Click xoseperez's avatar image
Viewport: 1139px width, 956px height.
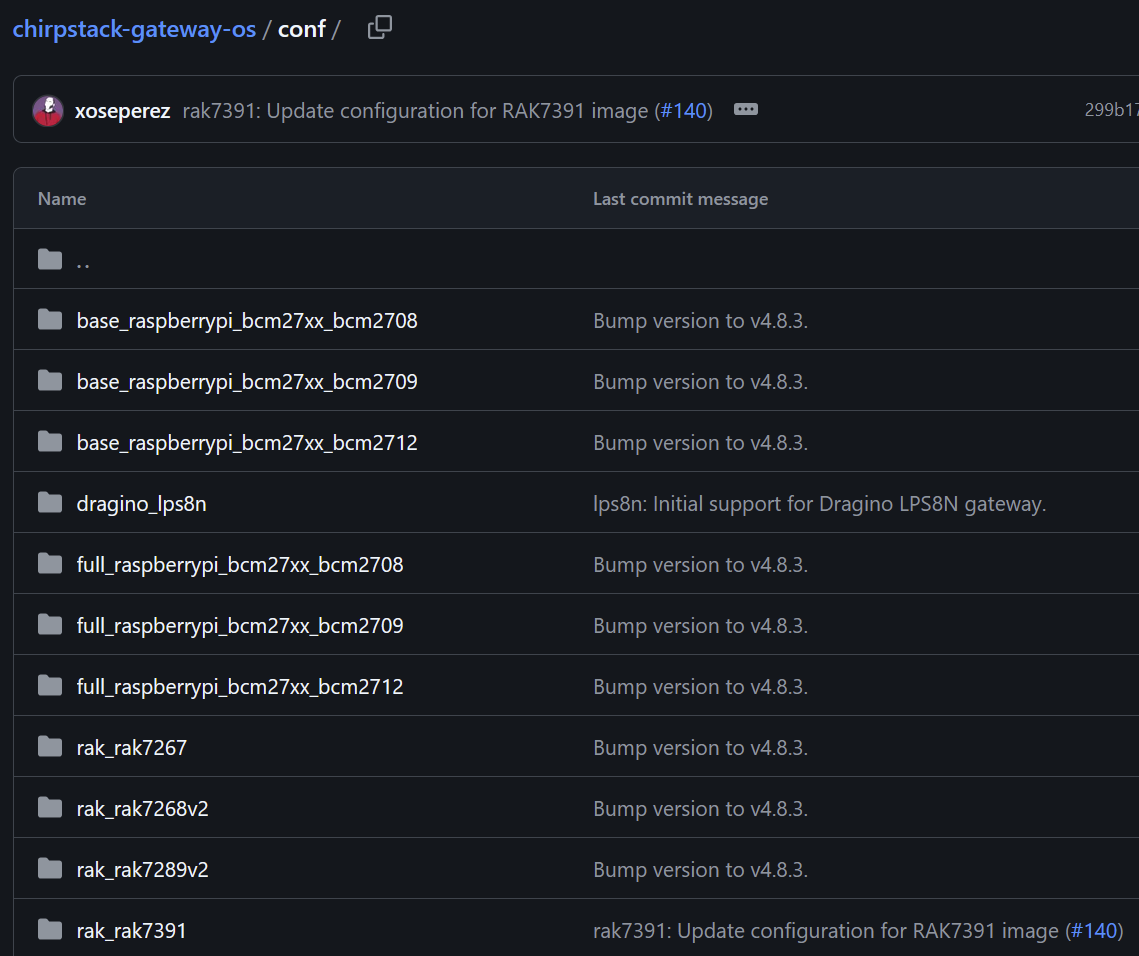click(x=48, y=110)
